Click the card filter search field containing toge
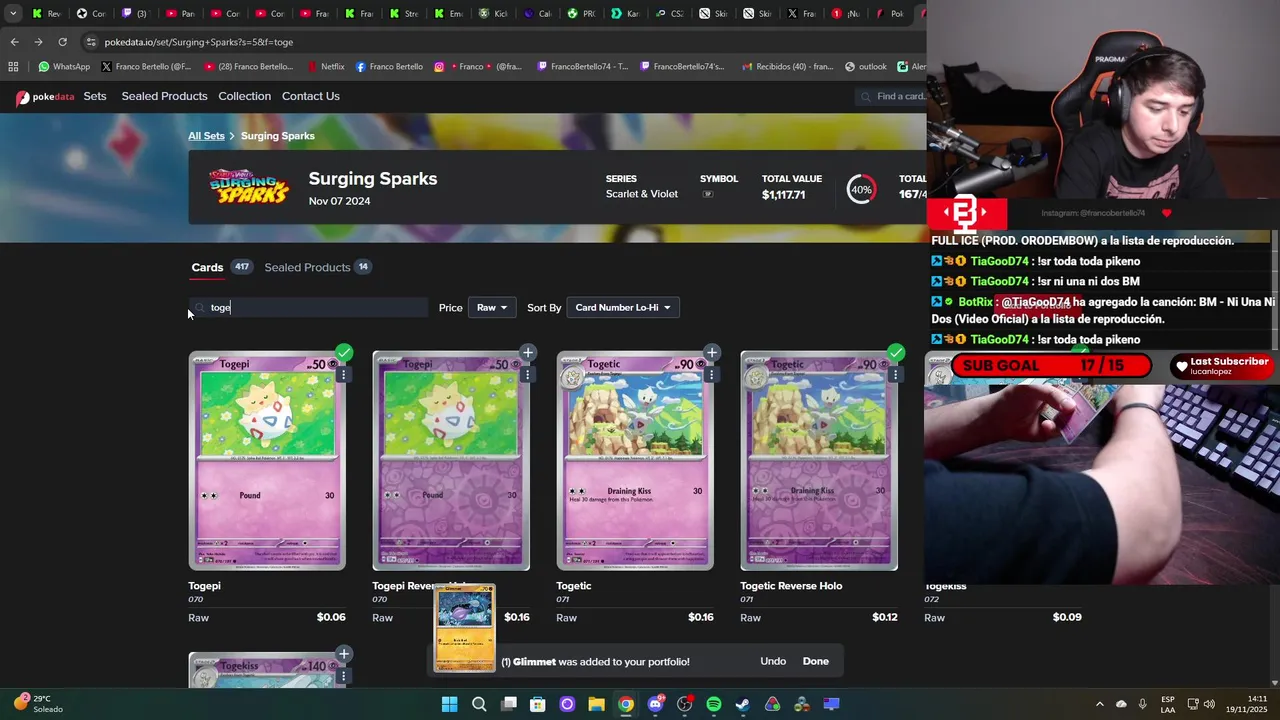 309,307
